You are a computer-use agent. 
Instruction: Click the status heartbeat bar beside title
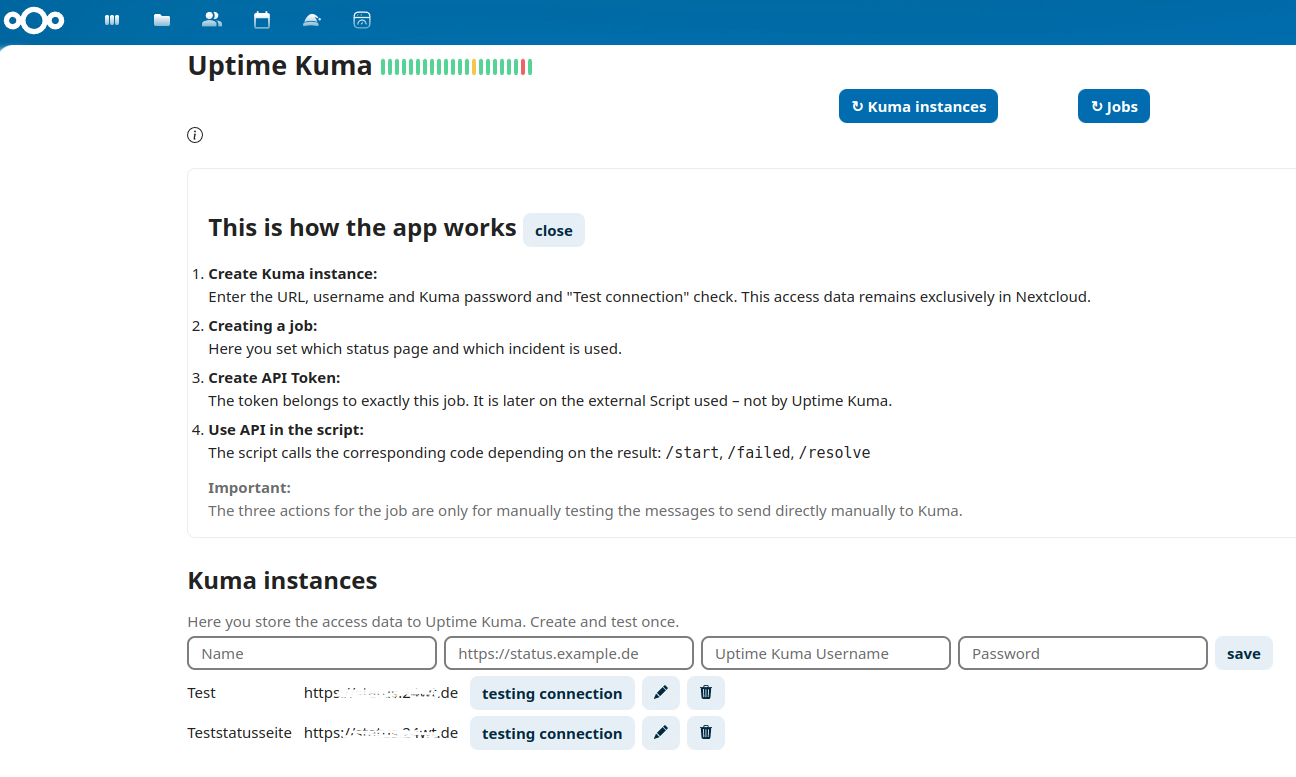tap(456, 67)
